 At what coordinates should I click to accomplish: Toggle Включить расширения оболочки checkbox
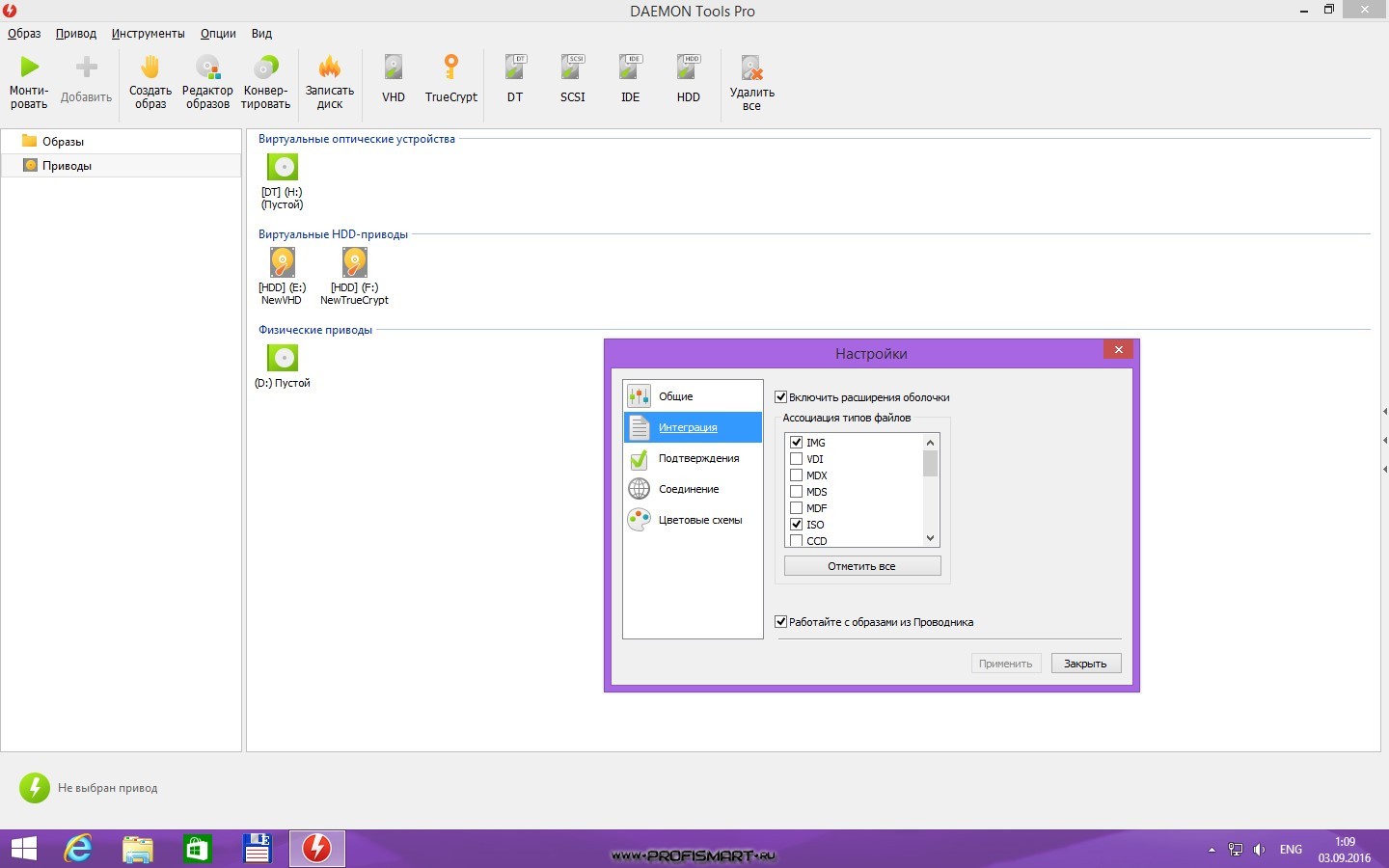click(781, 396)
